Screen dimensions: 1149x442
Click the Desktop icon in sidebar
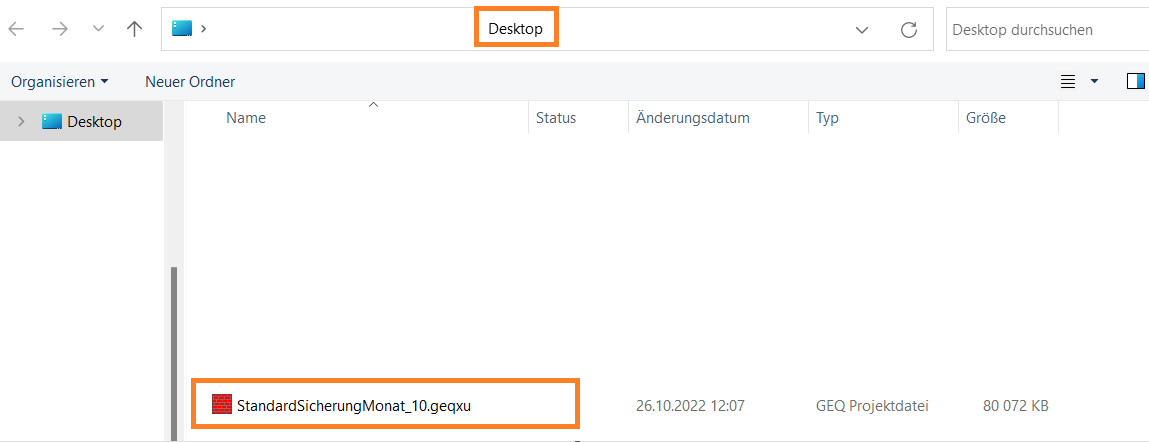(x=52, y=122)
